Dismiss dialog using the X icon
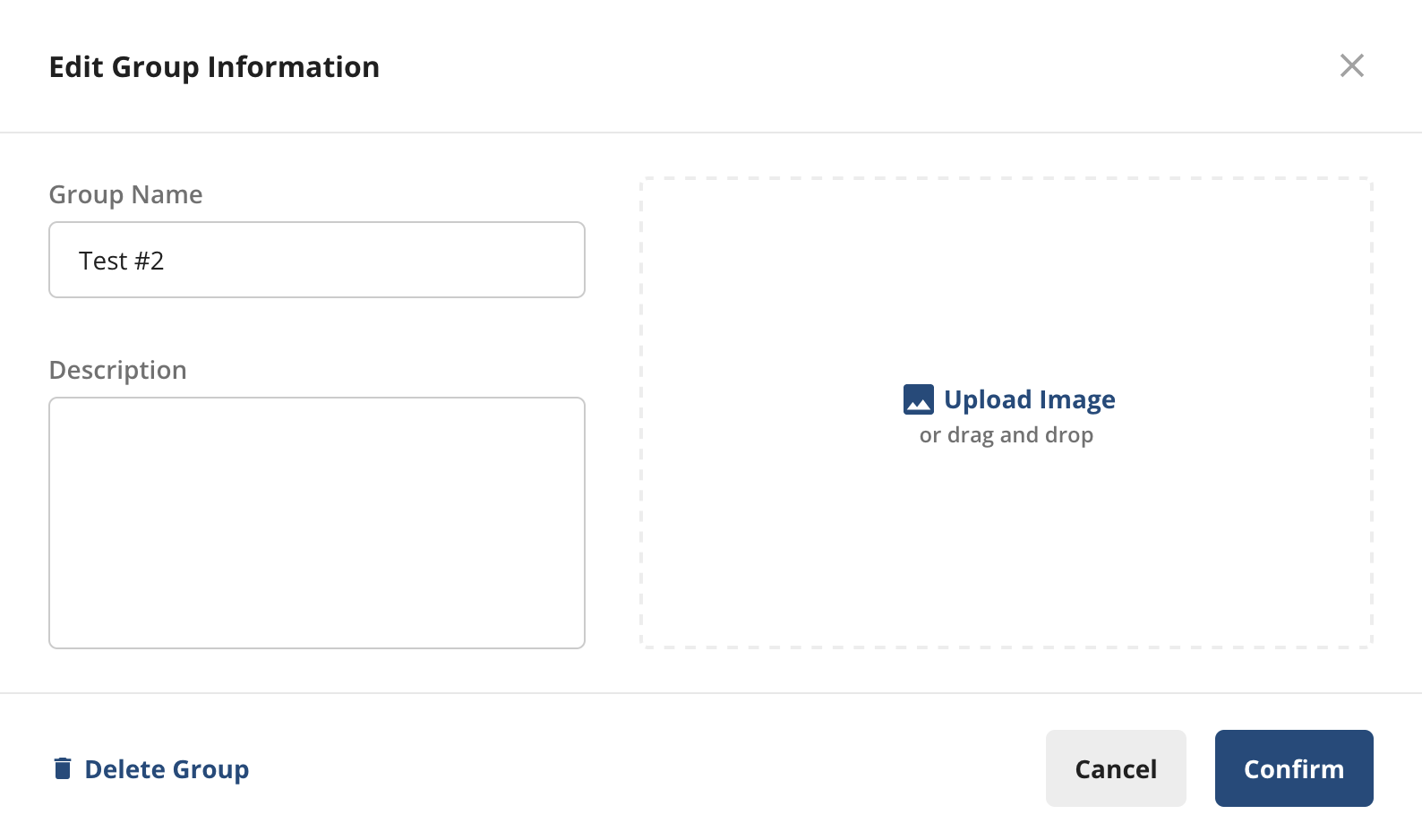The image size is (1422, 840). [x=1351, y=65]
